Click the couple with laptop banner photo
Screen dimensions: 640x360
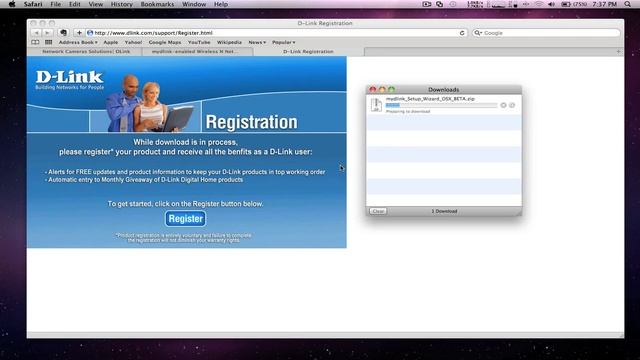coord(149,104)
